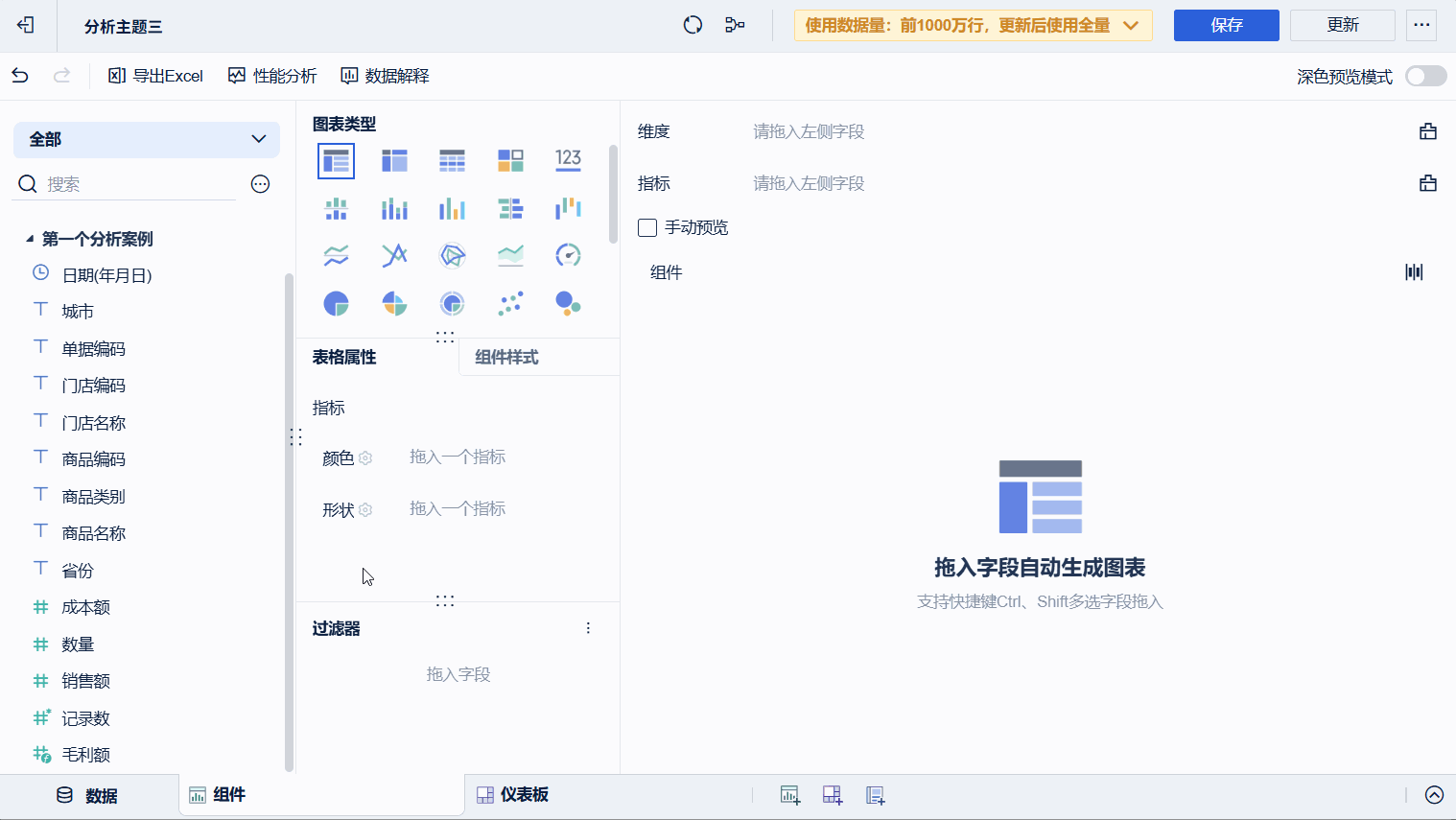The width and height of the screenshot is (1456, 820).
Task: Enable the 手动预览 checkbox
Action: 646,227
